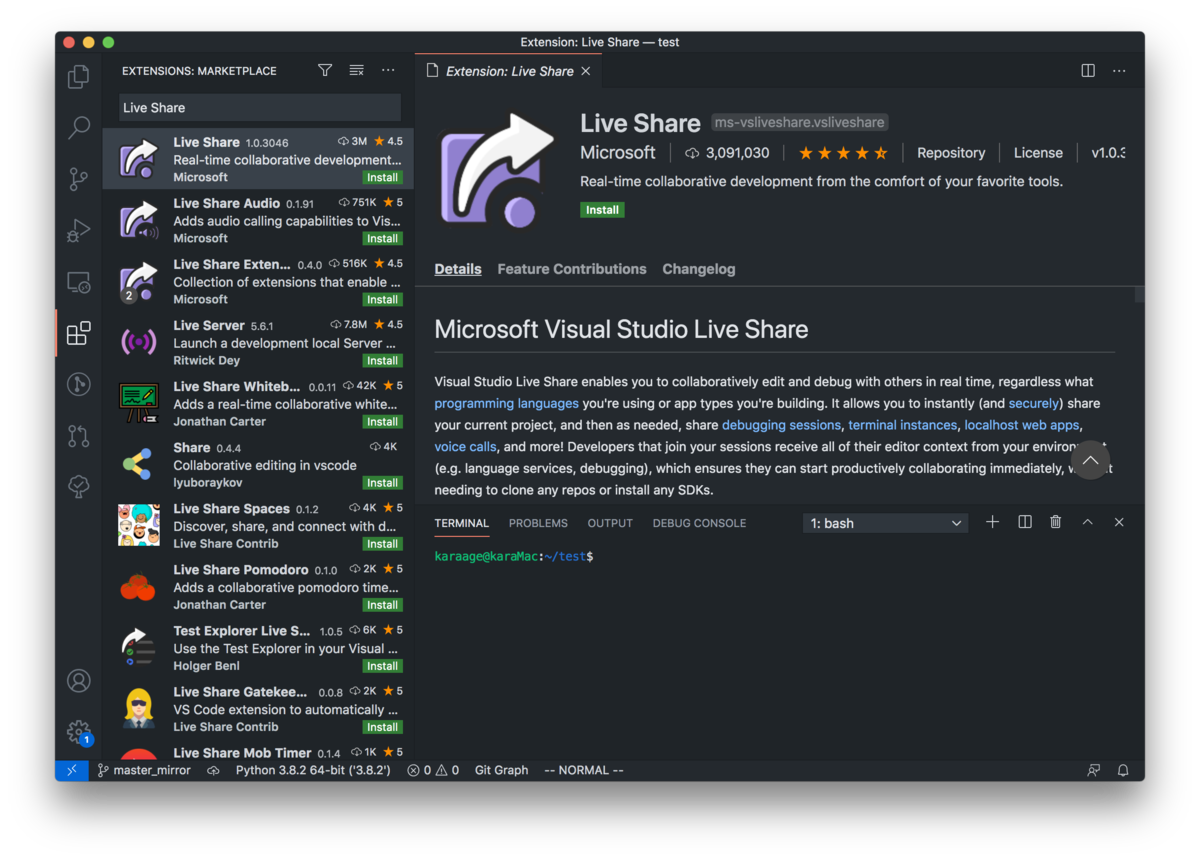
Task: Open the Pull Requests activity icon
Action: click(78, 435)
